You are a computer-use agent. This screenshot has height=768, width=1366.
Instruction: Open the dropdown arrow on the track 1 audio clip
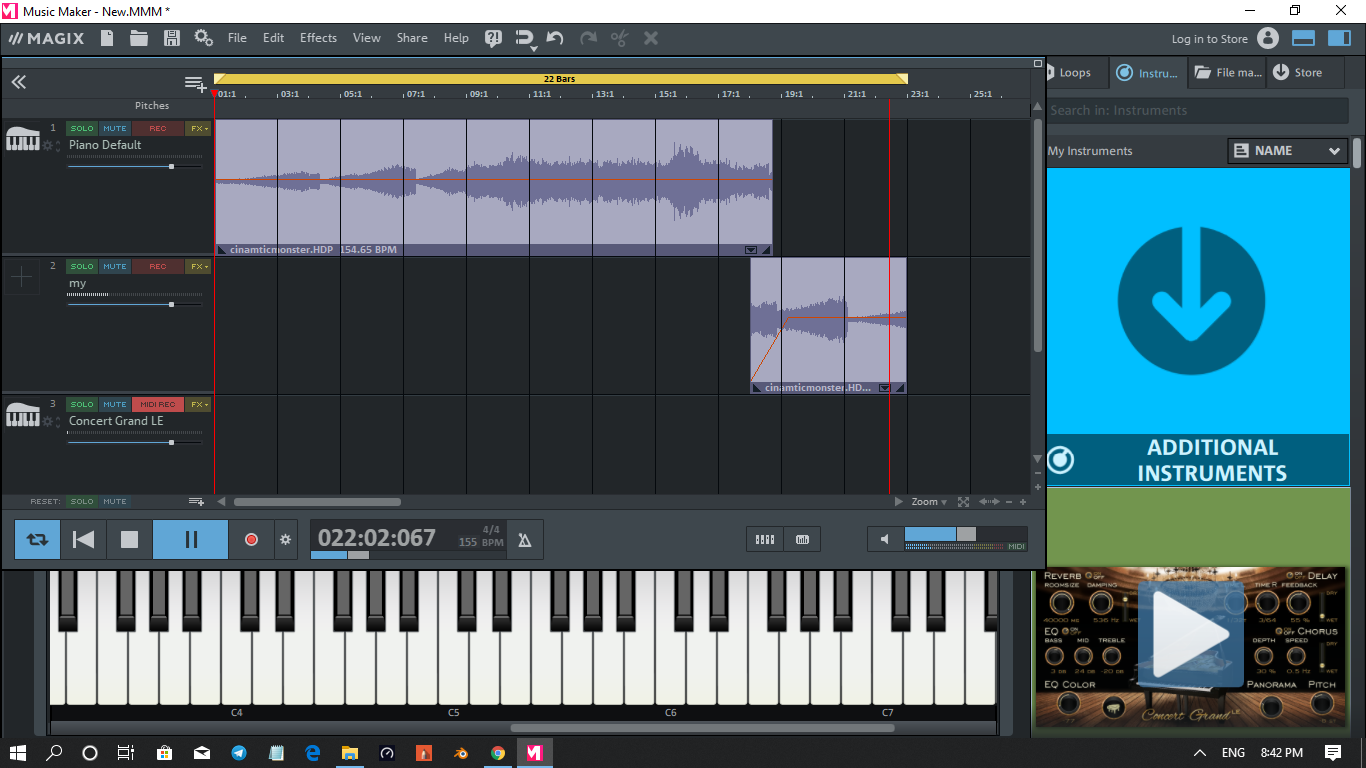[x=751, y=250]
